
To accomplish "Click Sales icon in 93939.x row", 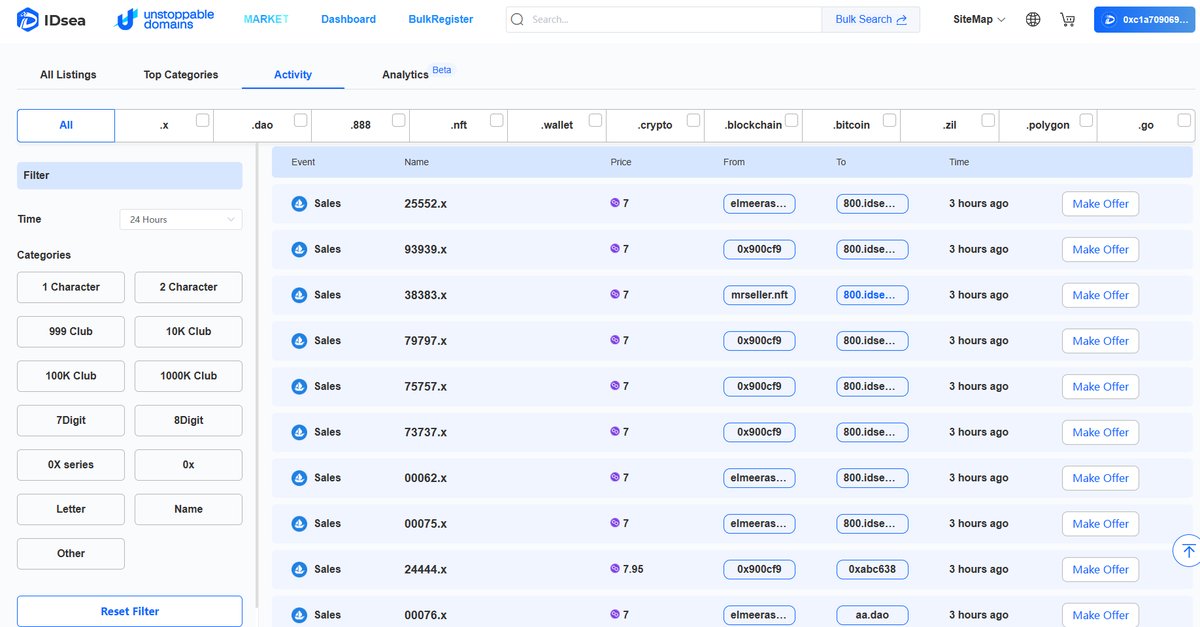I will point(299,249).
